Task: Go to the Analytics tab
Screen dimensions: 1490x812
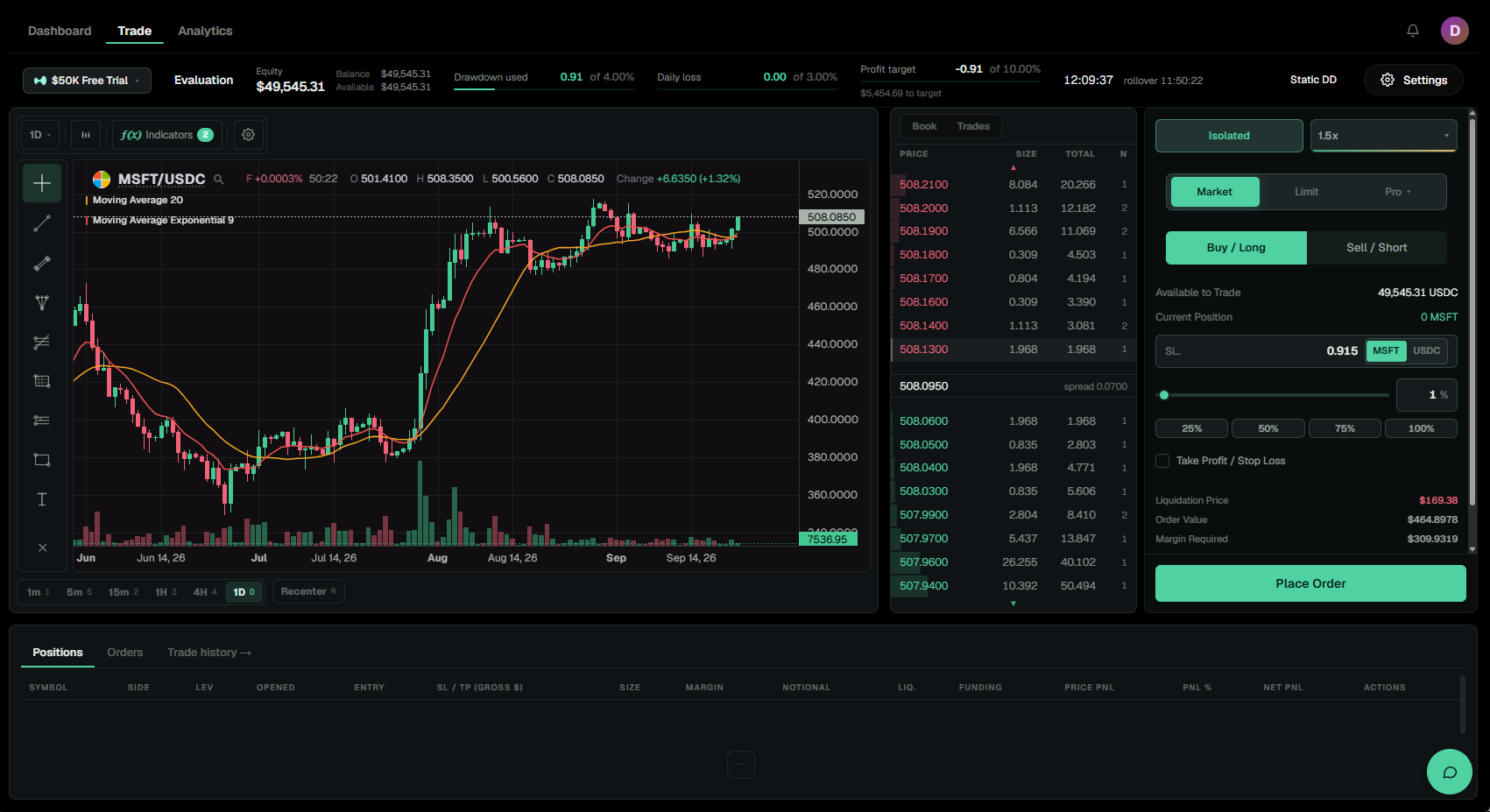Action: pyautogui.click(x=205, y=31)
